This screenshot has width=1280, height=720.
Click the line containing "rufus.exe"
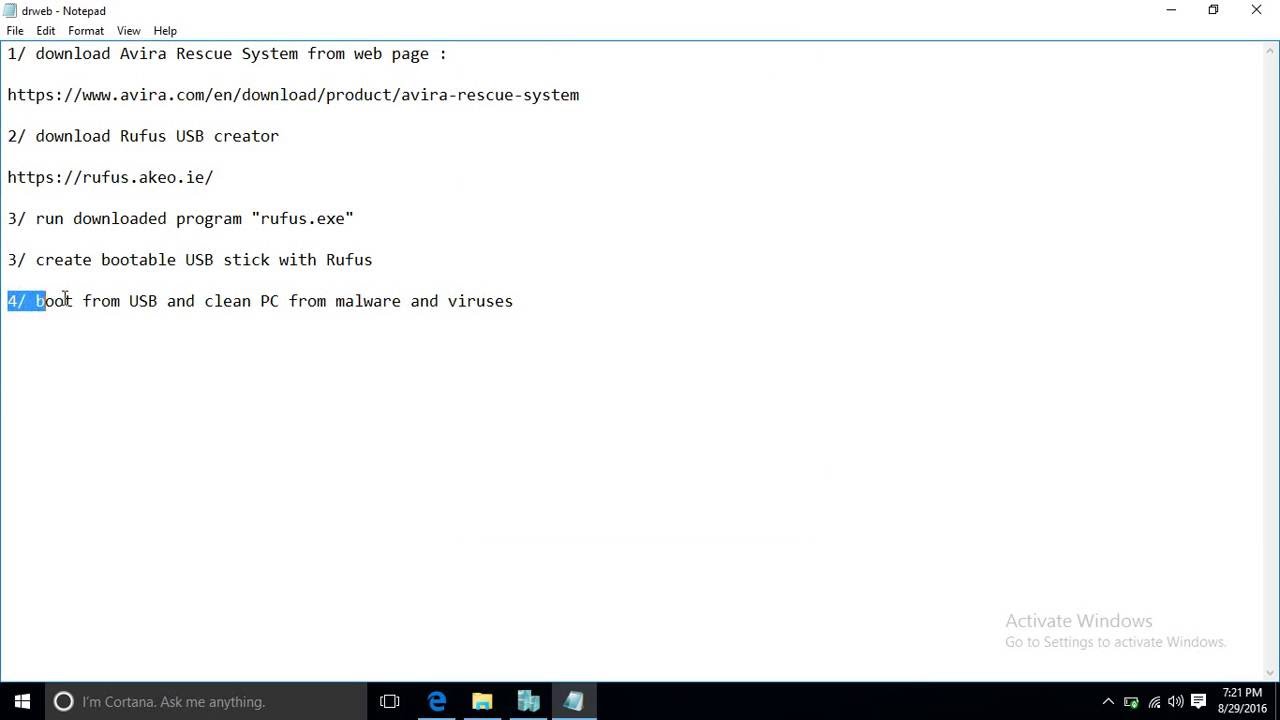[181, 218]
